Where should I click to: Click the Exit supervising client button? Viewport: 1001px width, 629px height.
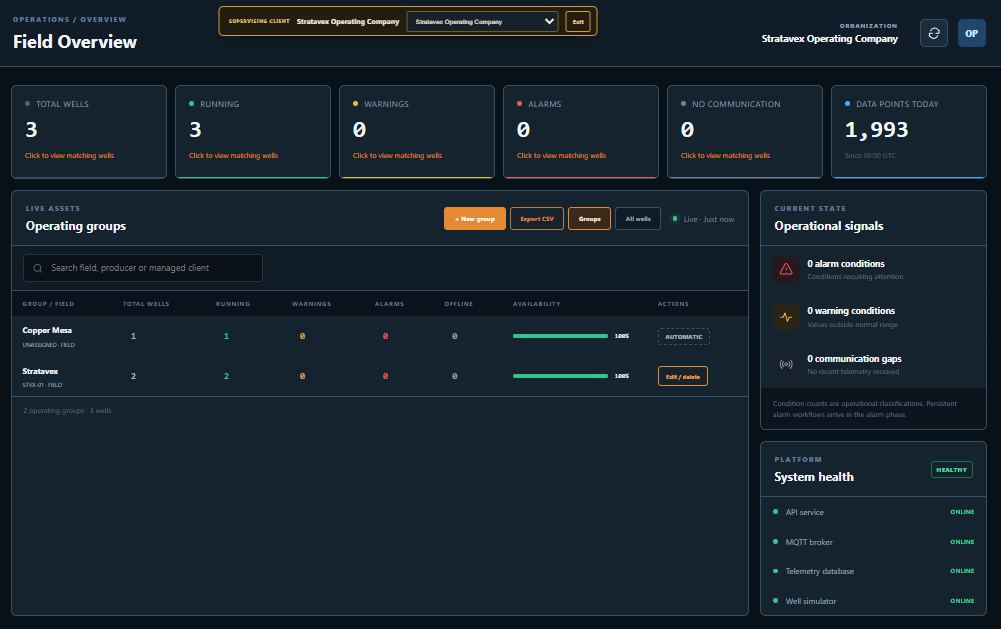point(578,22)
